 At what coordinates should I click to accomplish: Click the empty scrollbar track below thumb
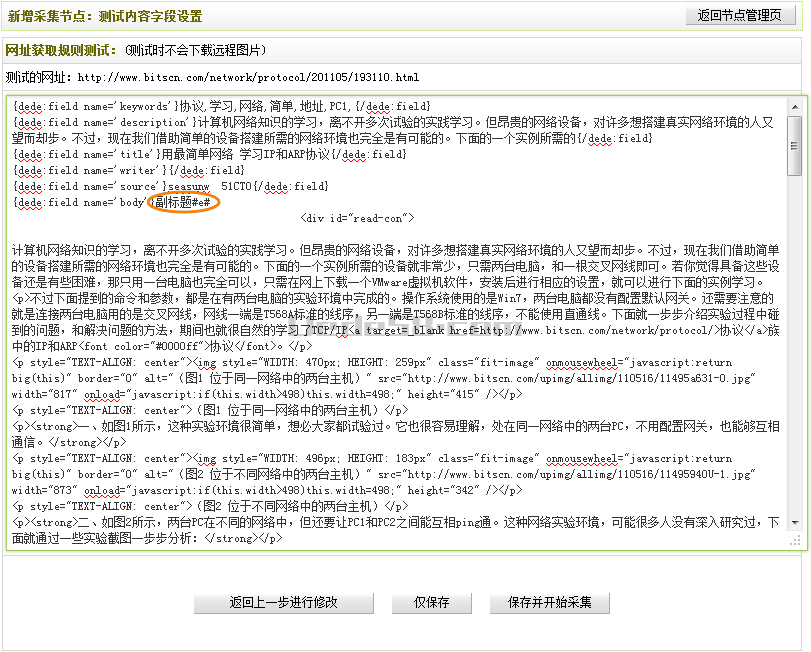pyautogui.click(x=794, y=350)
